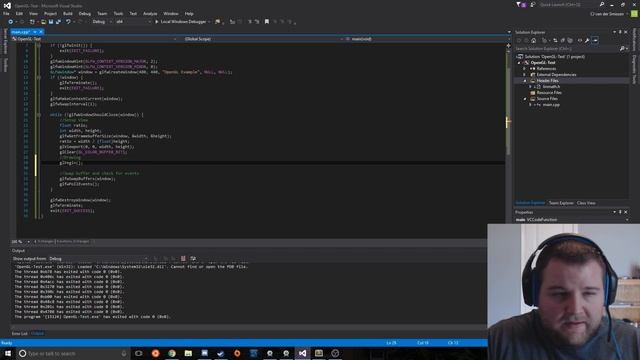
Task: Open the x64 platform dropdown
Action: tap(133, 22)
